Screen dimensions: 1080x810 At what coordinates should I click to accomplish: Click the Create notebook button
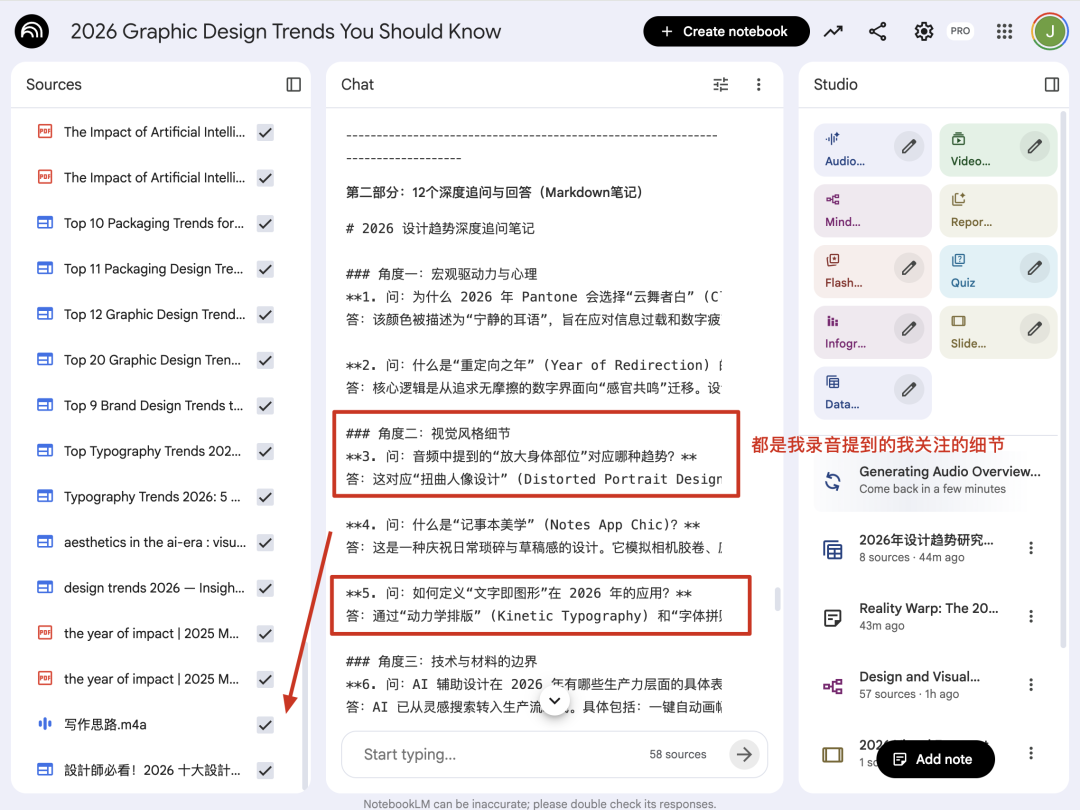pos(725,32)
